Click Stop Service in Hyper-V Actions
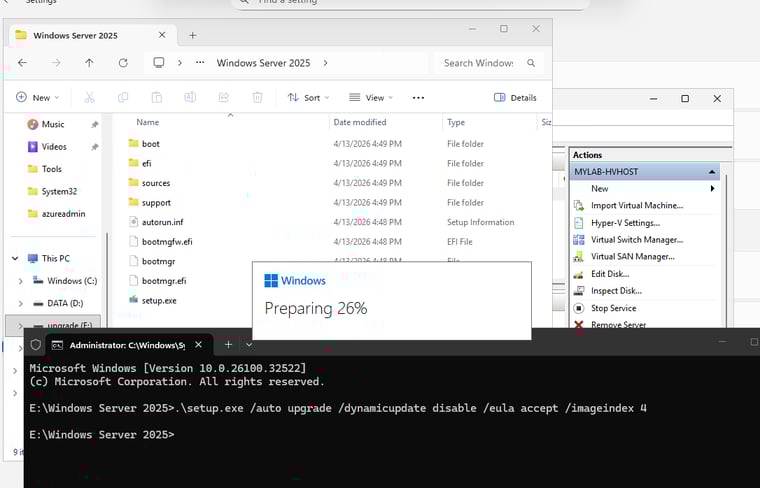This screenshot has width=760, height=488. (x=613, y=308)
